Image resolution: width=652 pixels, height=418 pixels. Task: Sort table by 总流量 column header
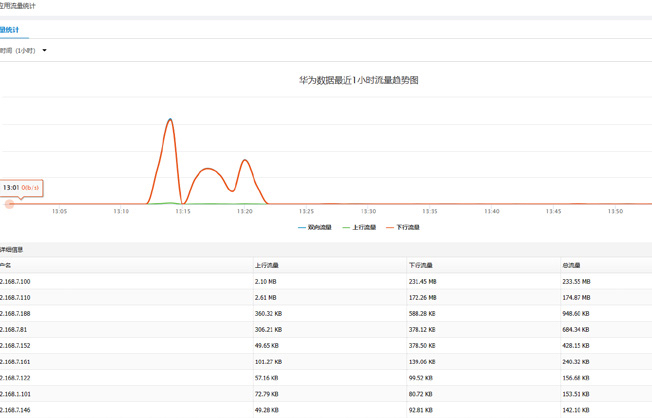(571, 266)
